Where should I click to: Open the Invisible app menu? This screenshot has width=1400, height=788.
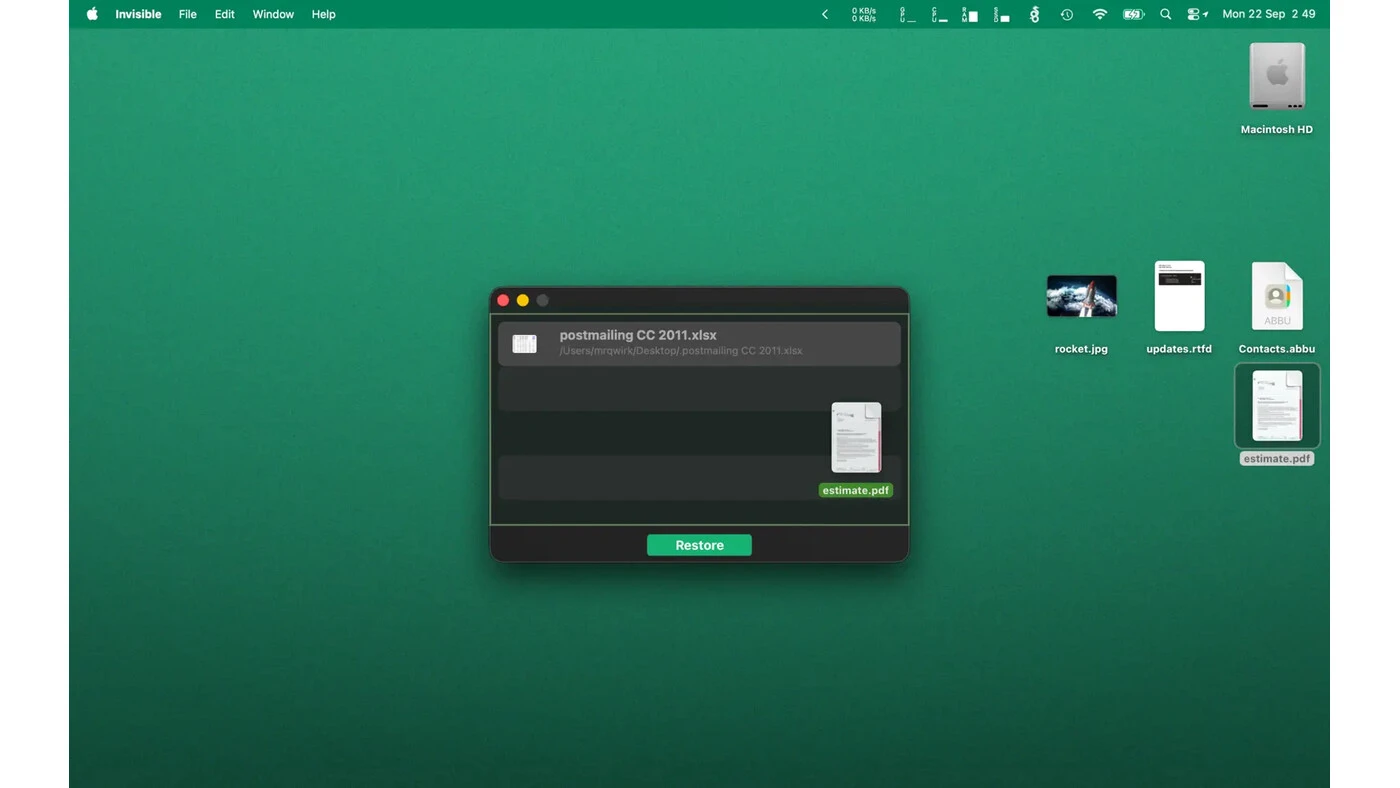(x=138, y=14)
